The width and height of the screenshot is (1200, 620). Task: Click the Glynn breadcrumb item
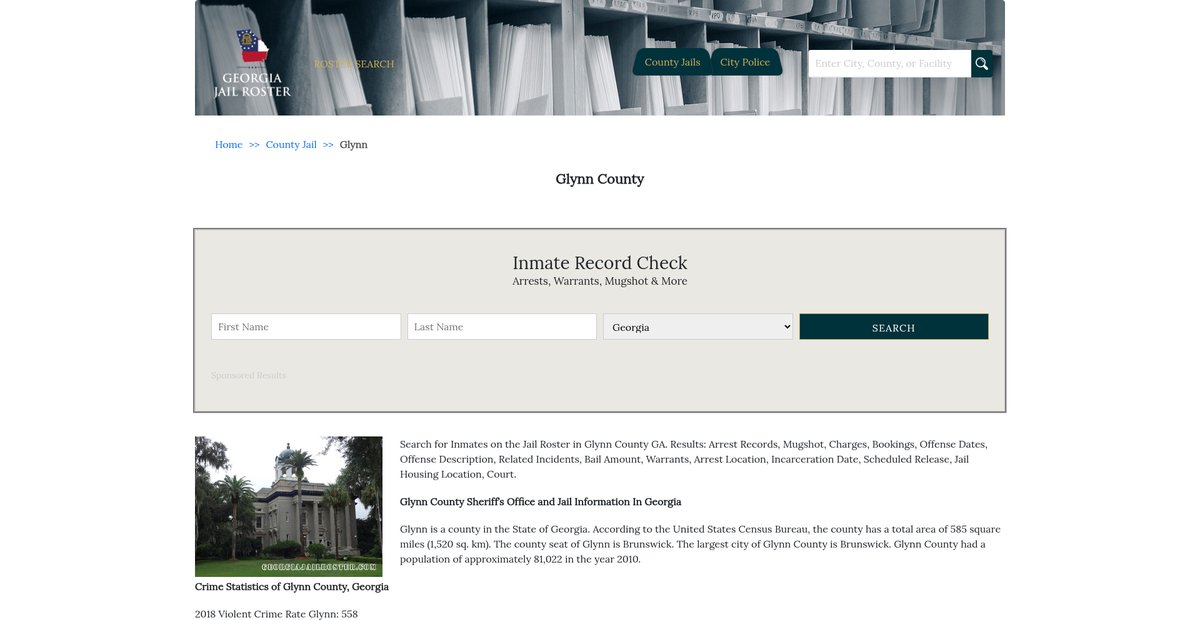(x=354, y=145)
